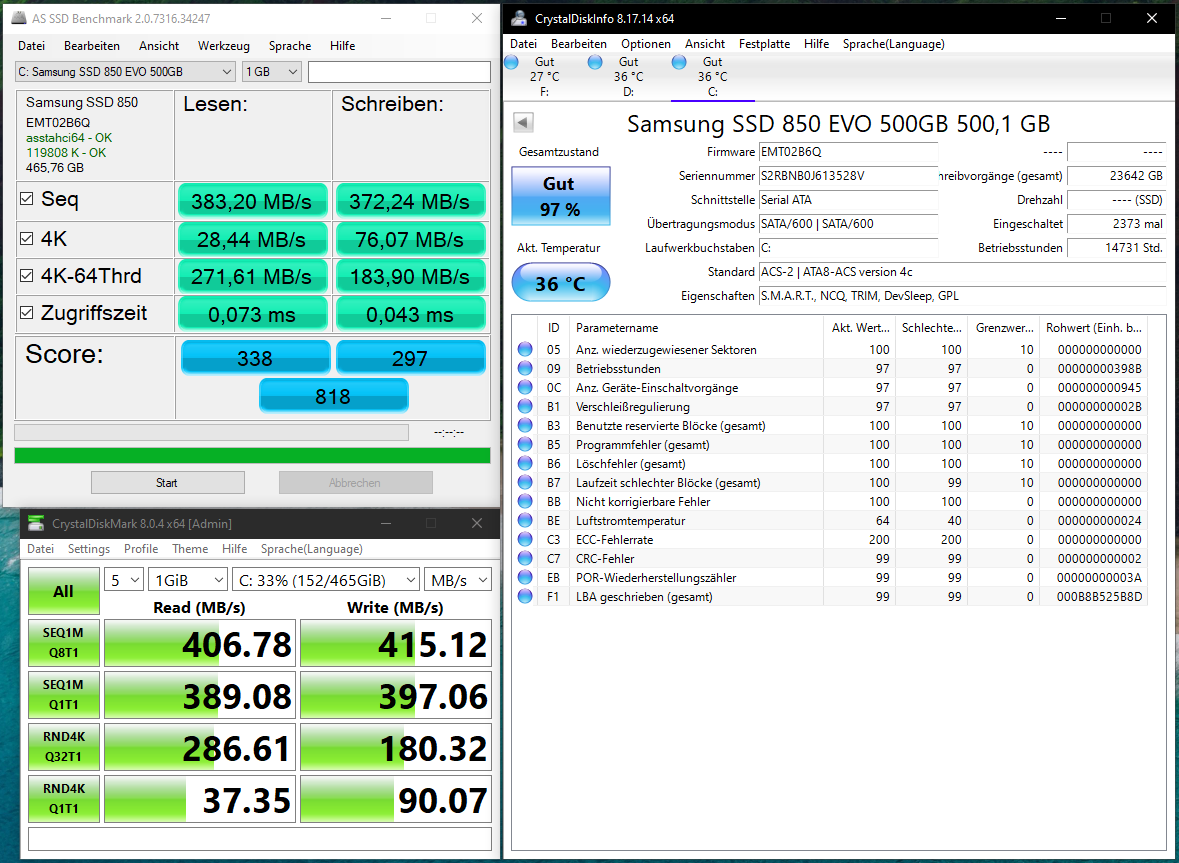Open the 1GiB test size dropdown in CrystalDiskMark
This screenshot has width=1179, height=863.
click(x=188, y=580)
